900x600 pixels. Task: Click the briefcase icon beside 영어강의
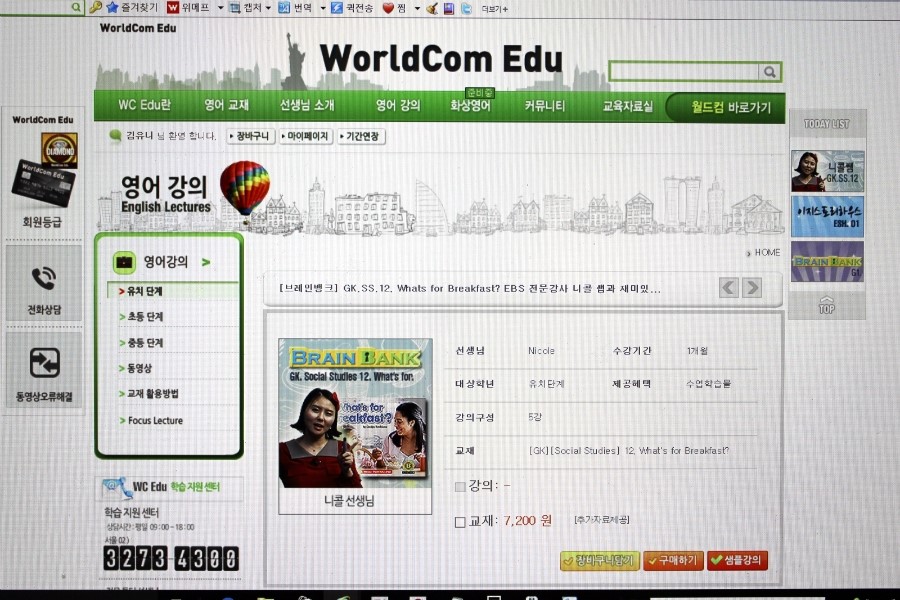(124, 262)
